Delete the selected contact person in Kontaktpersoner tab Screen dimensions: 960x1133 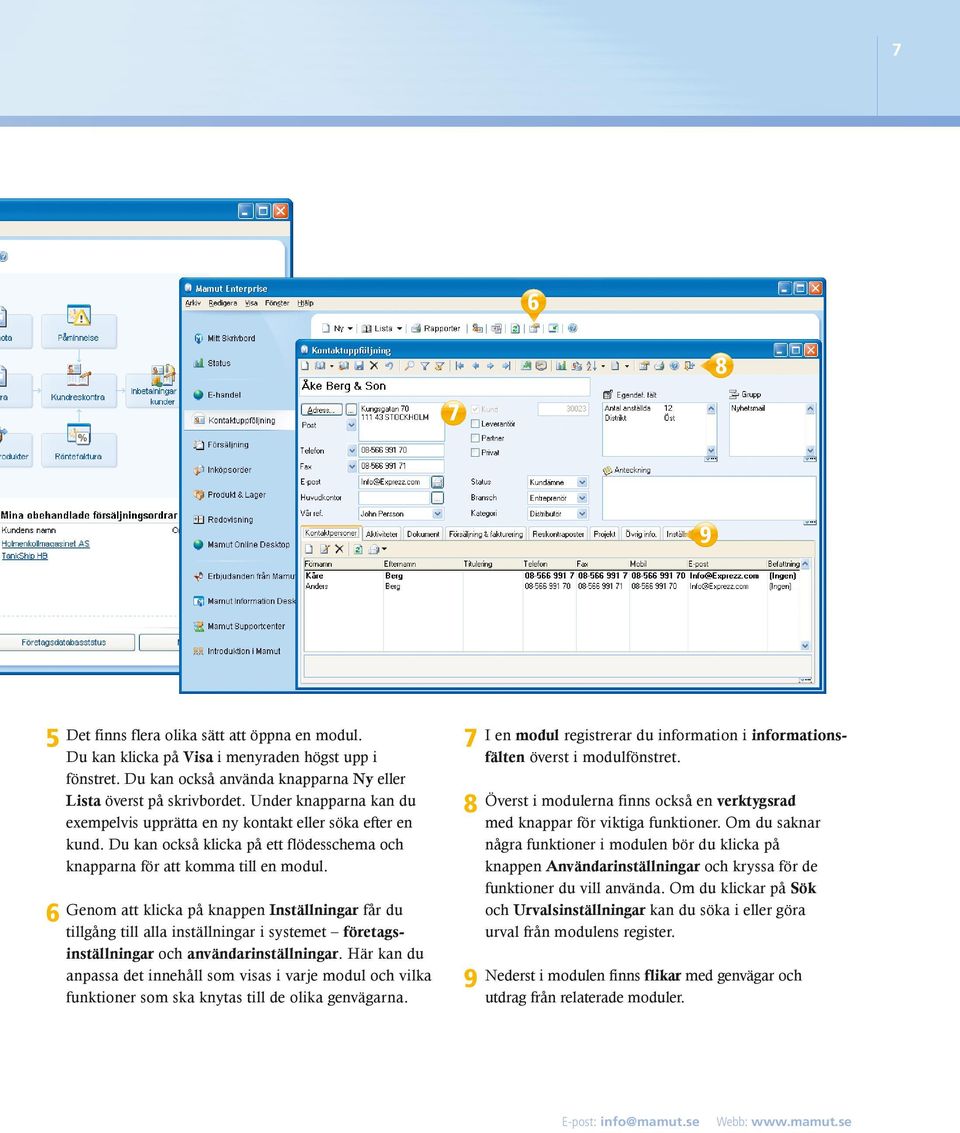(x=339, y=550)
